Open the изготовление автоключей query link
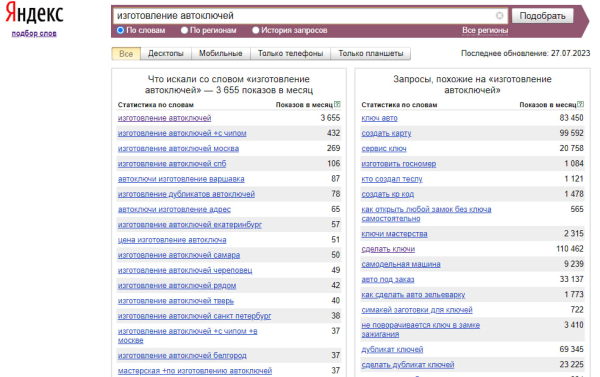This screenshot has height=377, width=600. (165, 118)
